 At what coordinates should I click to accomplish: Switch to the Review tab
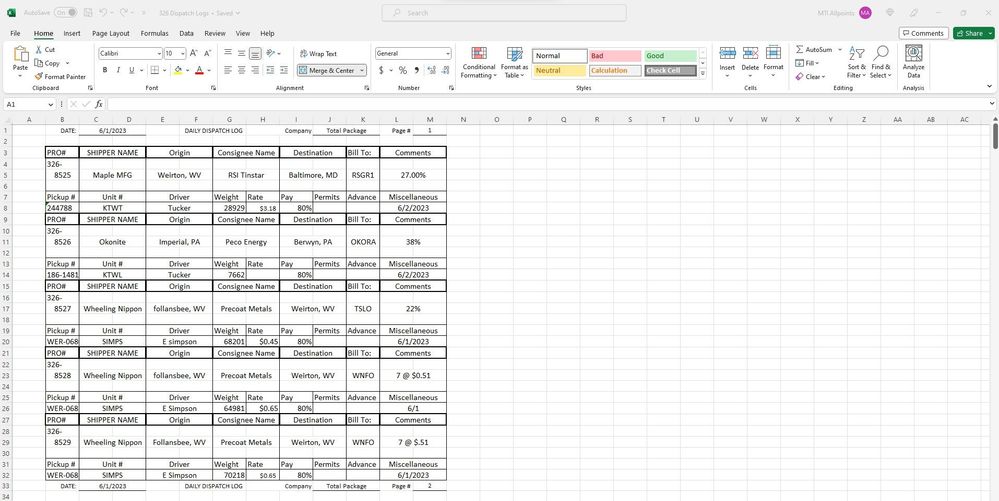tap(215, 33)
